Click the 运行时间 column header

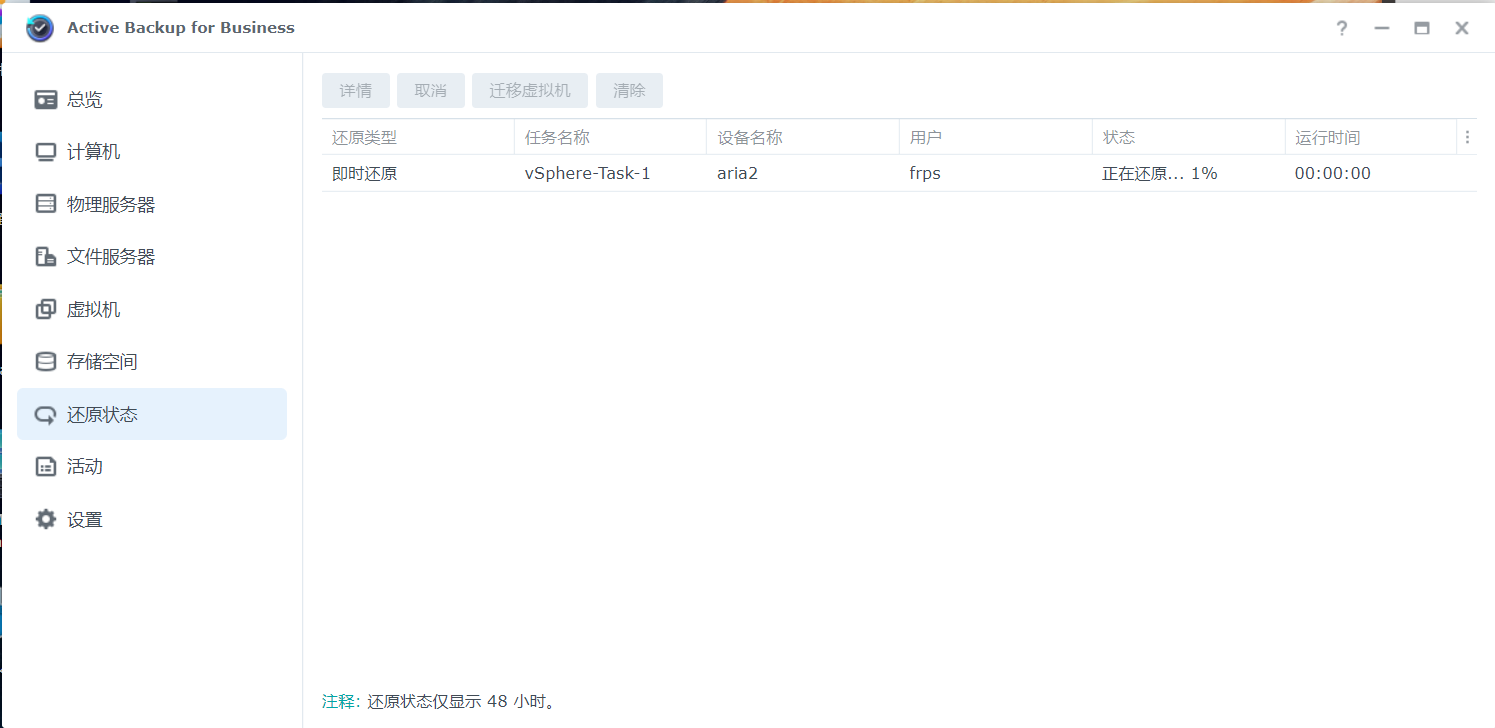1371,137
